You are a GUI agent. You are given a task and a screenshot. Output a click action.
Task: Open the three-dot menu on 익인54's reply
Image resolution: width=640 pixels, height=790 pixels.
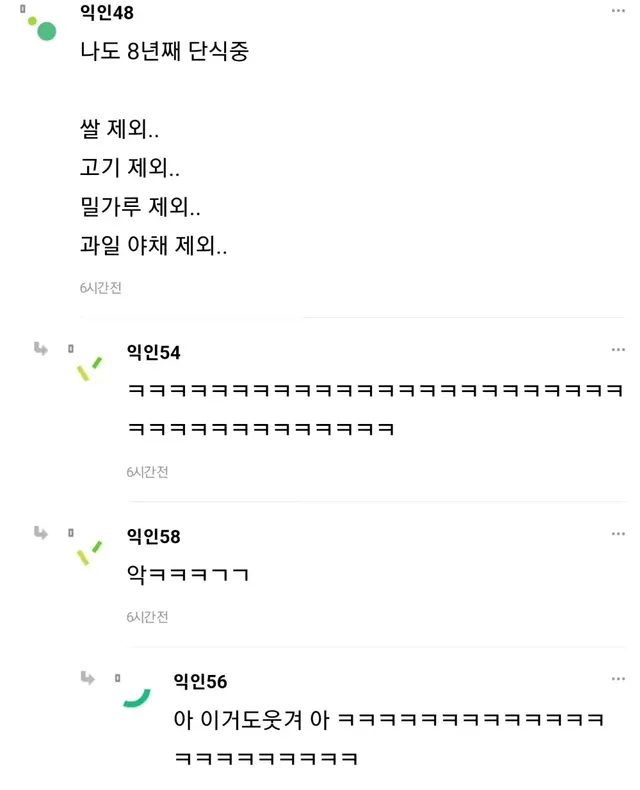click(618, 350)
